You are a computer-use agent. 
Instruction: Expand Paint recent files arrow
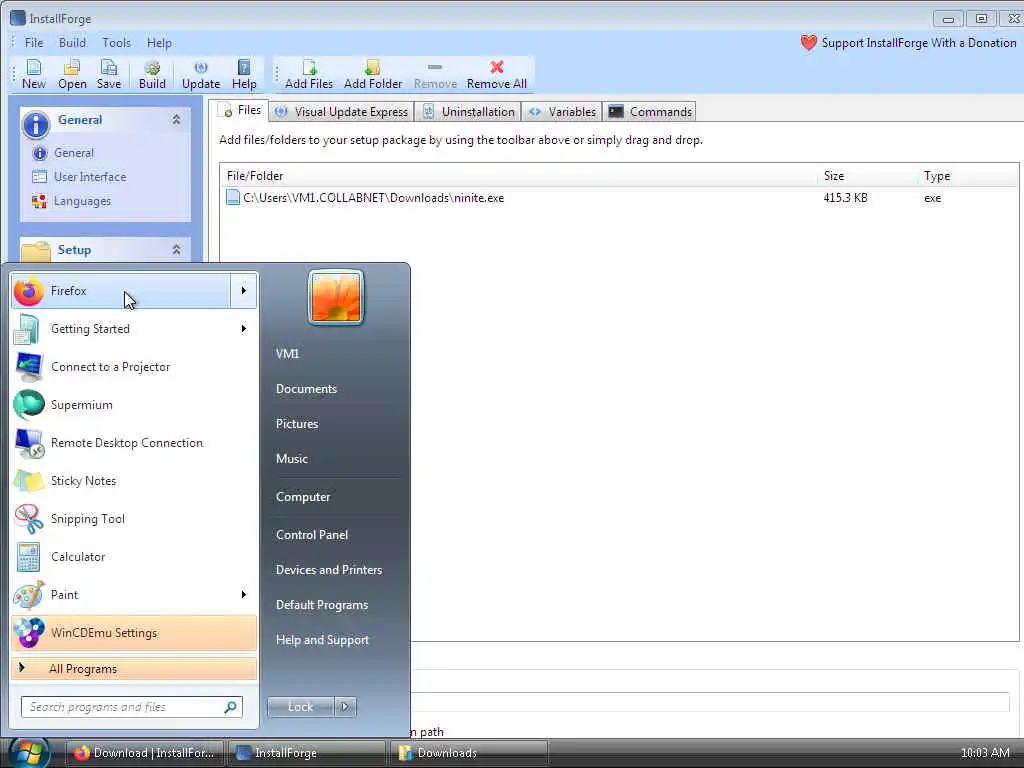244,594
